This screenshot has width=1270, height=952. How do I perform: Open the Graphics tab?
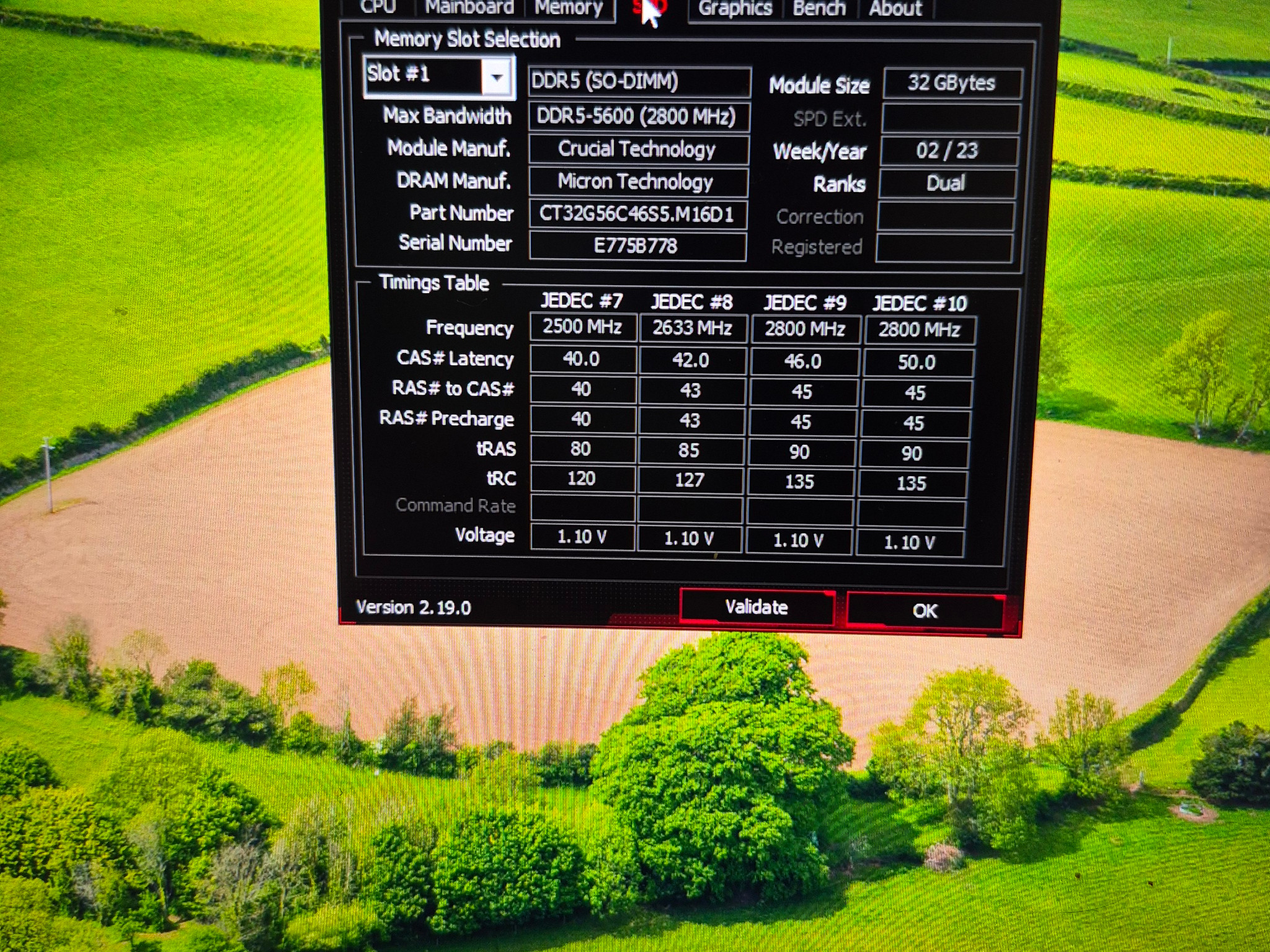[735, 9]
